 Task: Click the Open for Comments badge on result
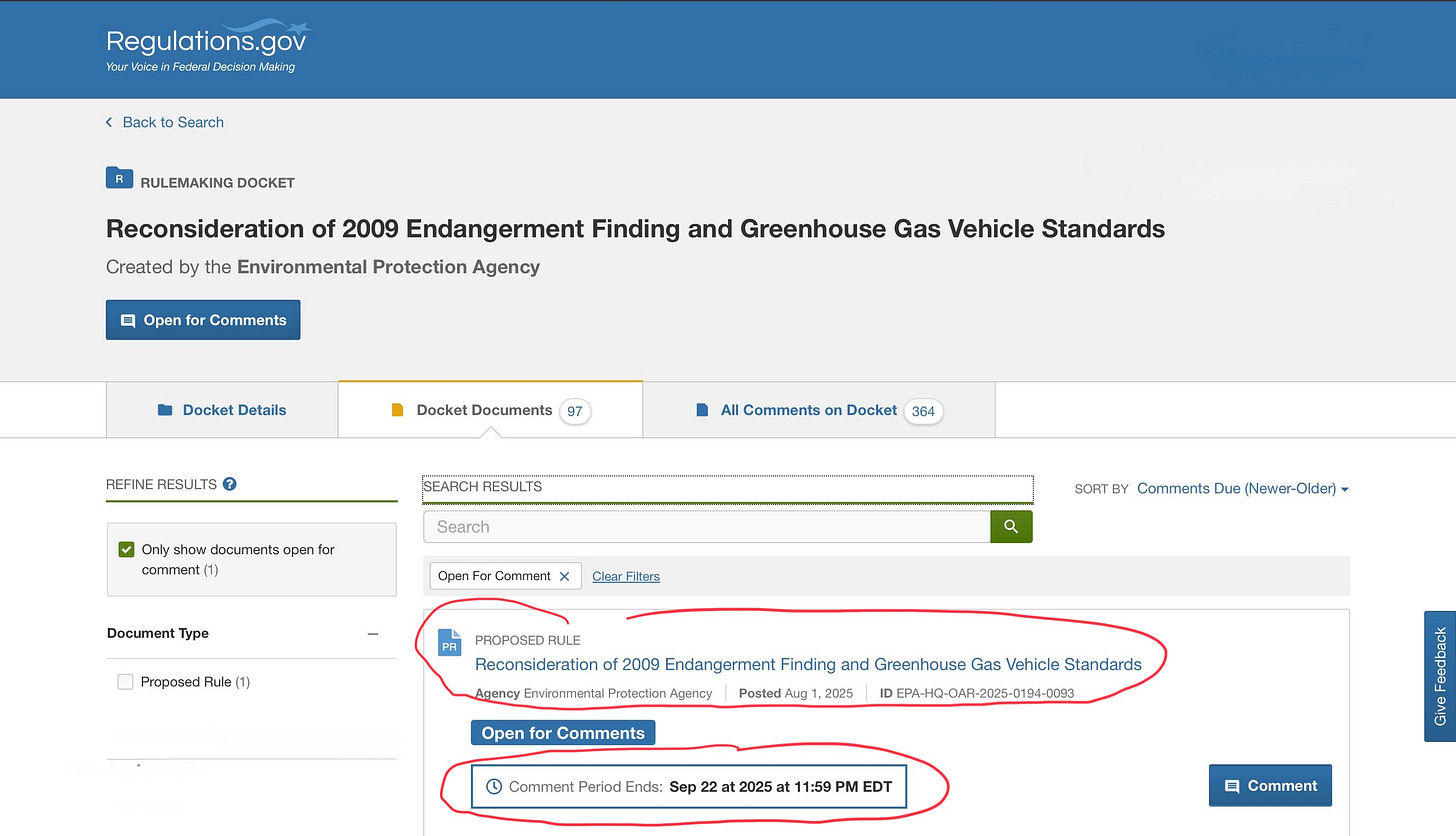click(563, 733)
